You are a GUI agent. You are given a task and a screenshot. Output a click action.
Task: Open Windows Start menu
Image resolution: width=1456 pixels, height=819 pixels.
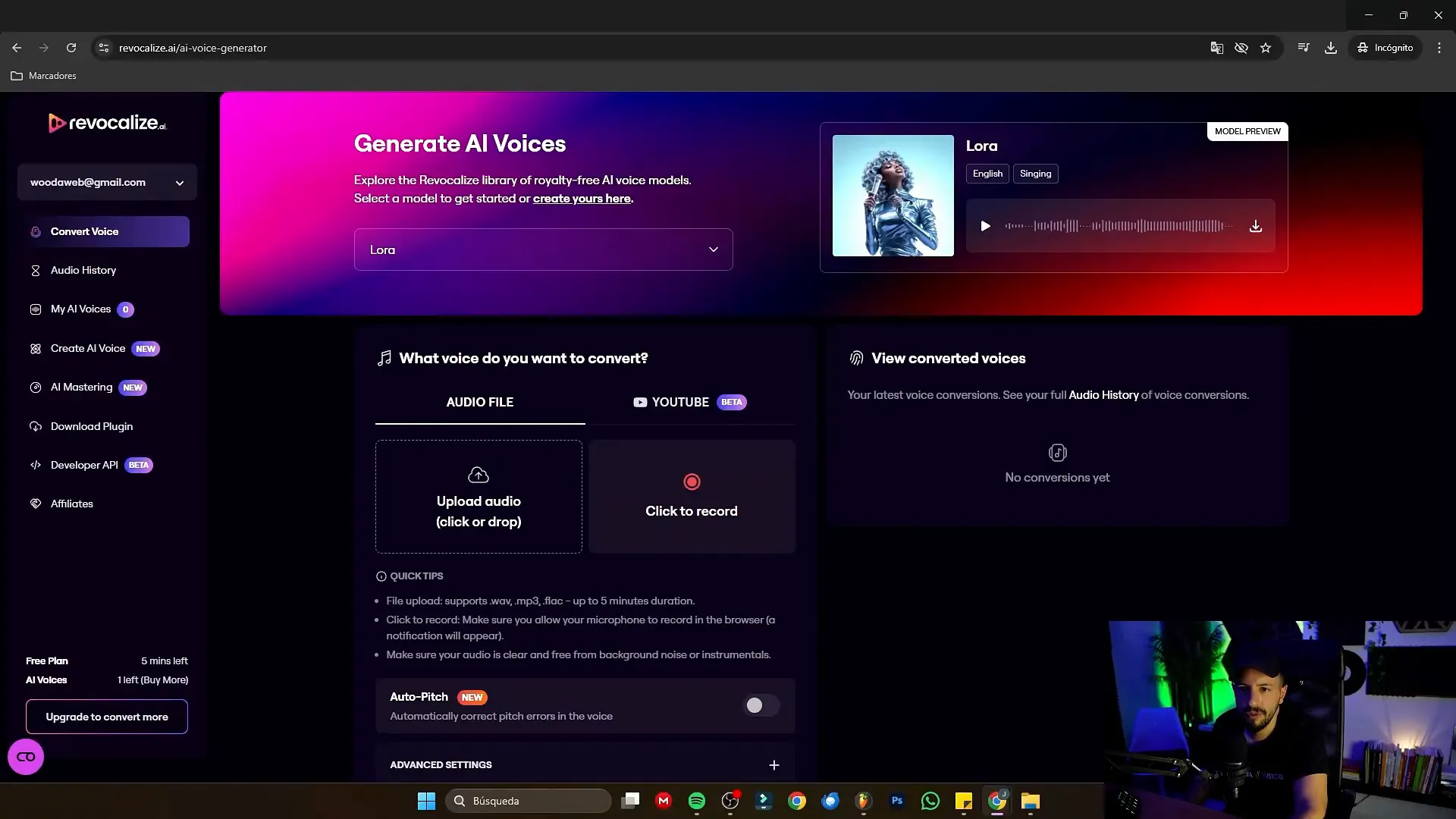tap(427, 801)
